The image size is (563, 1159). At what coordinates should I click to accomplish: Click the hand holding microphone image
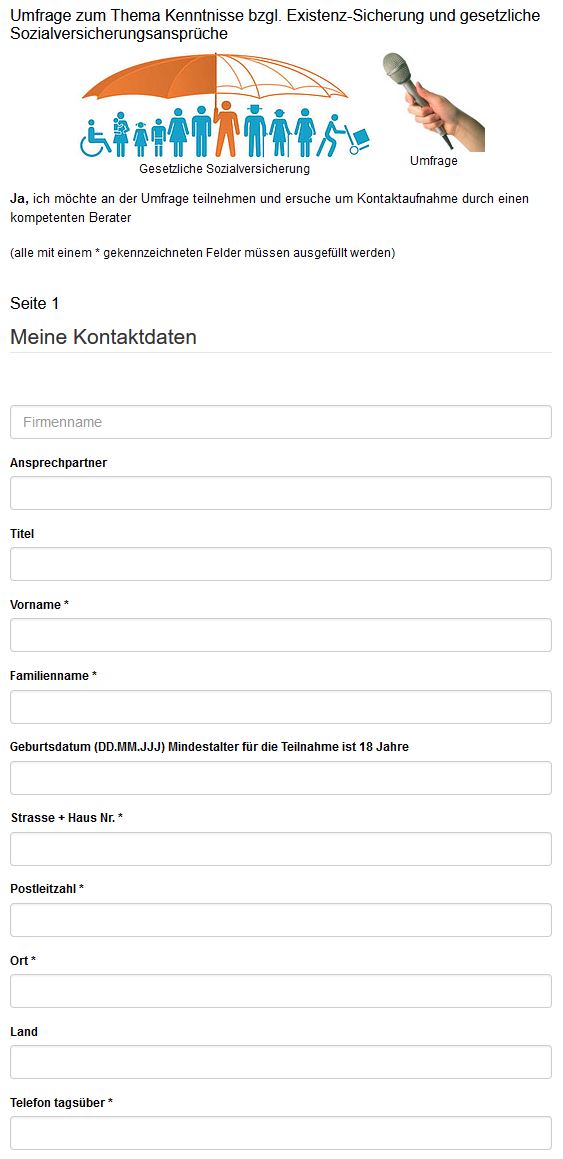433,102
